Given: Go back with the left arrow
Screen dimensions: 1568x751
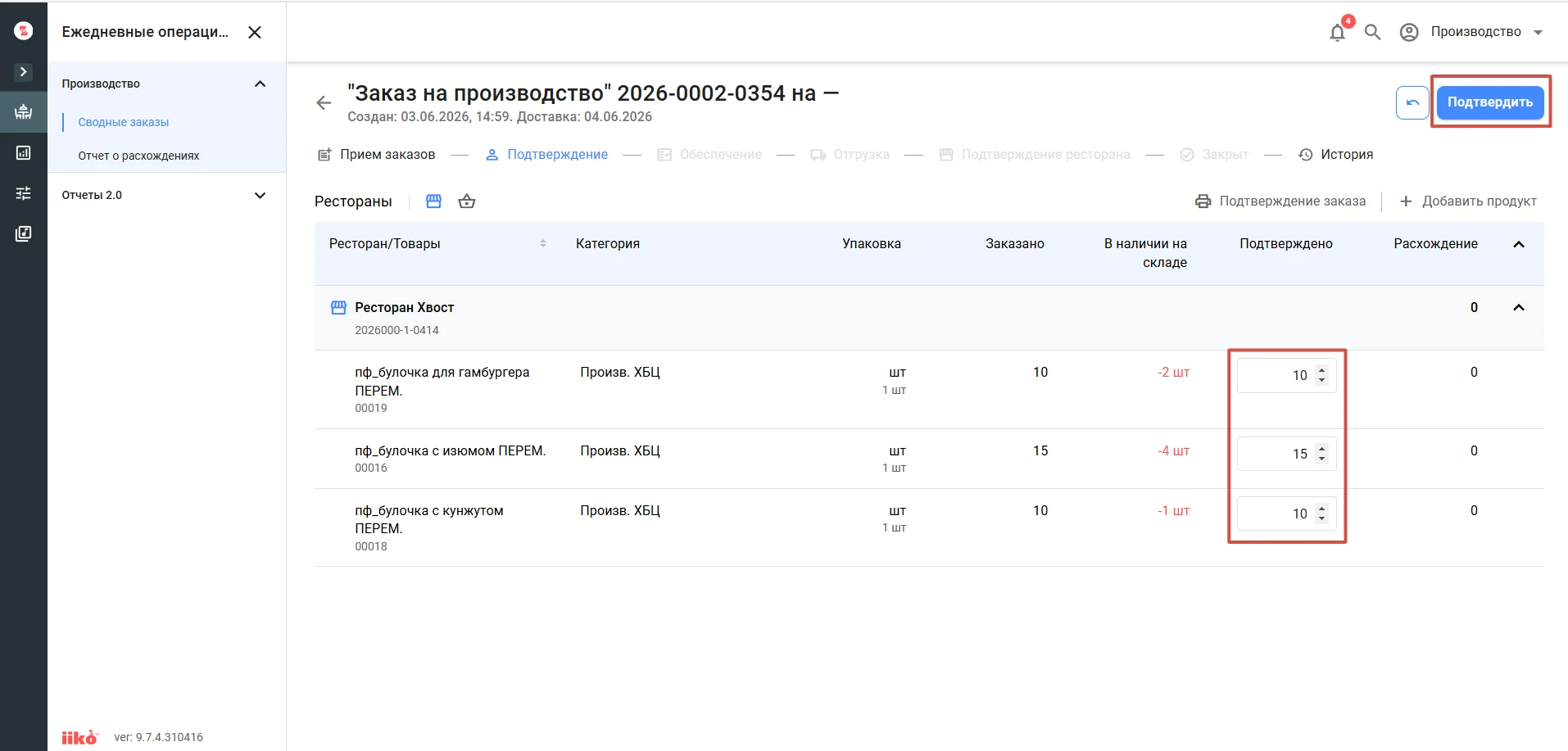Looking at the screenshot, I should [x=324, y=102].
